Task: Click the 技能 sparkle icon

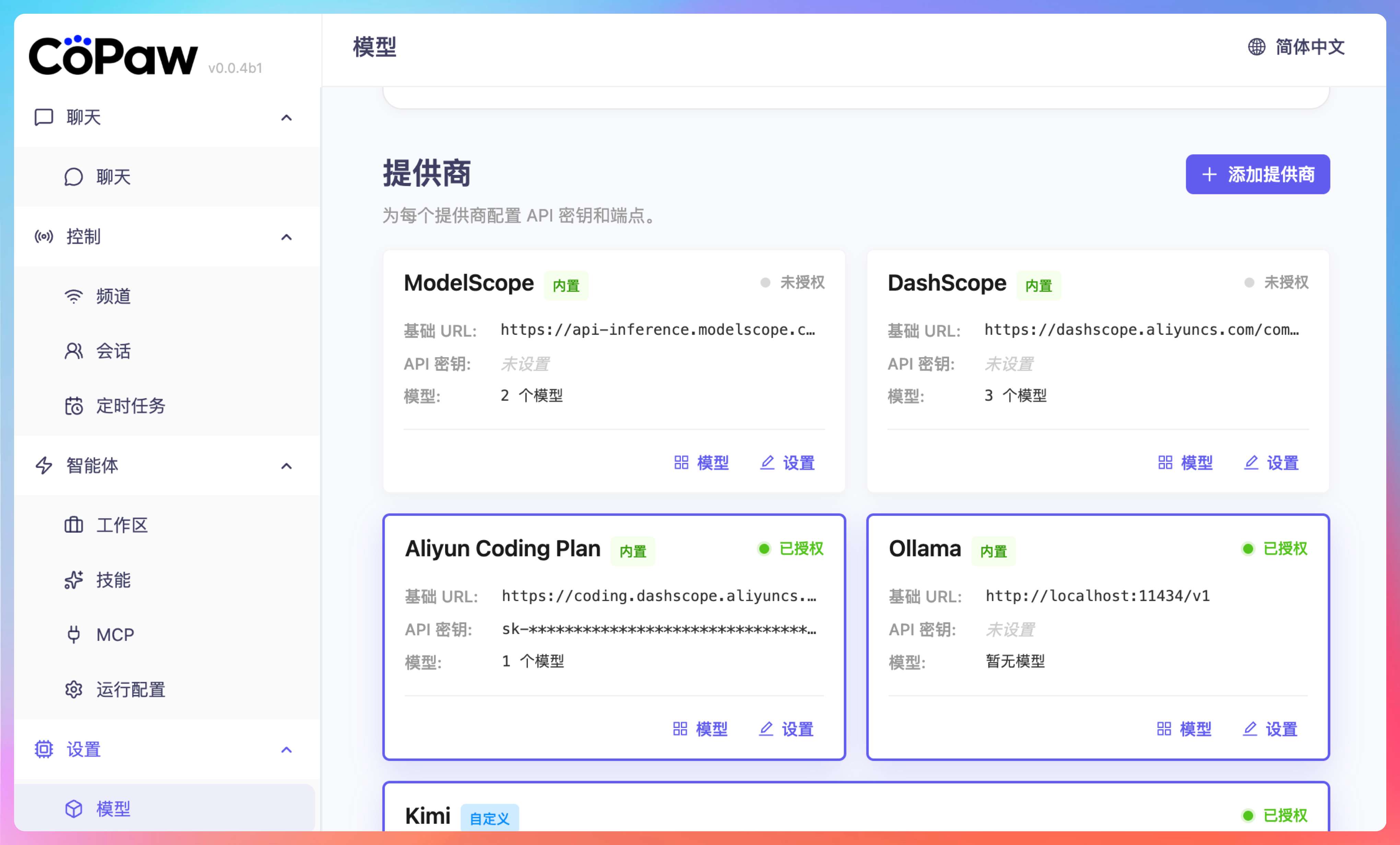Action: coord(73,580)
